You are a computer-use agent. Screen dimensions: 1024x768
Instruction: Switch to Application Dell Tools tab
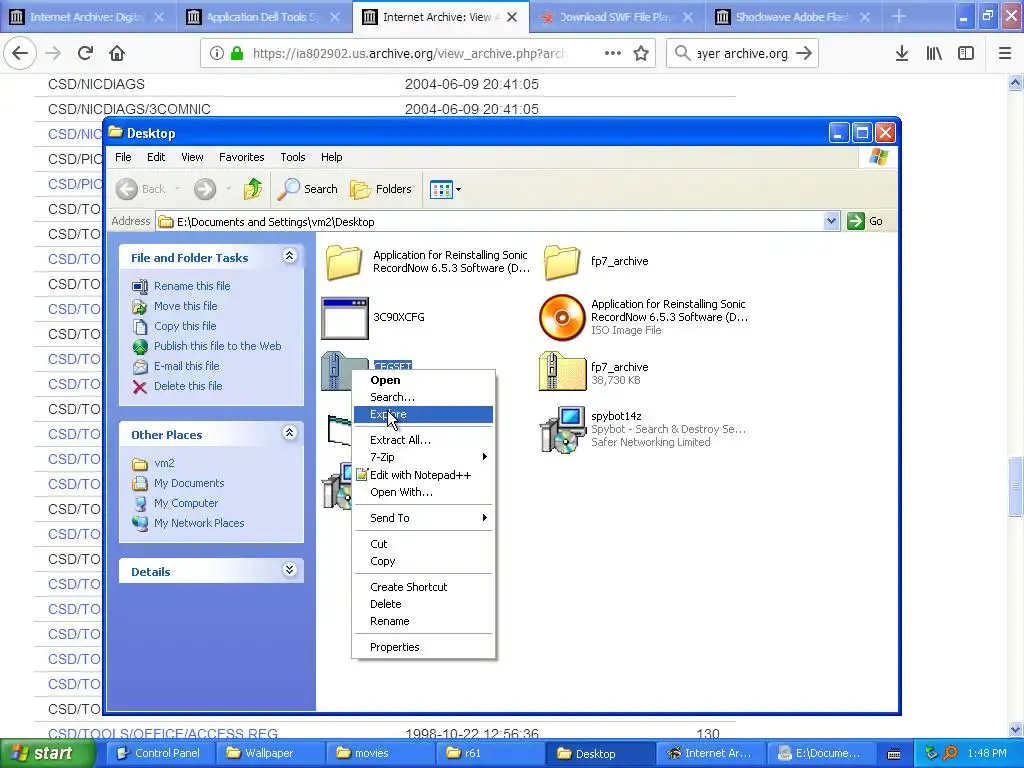point(263,17)
